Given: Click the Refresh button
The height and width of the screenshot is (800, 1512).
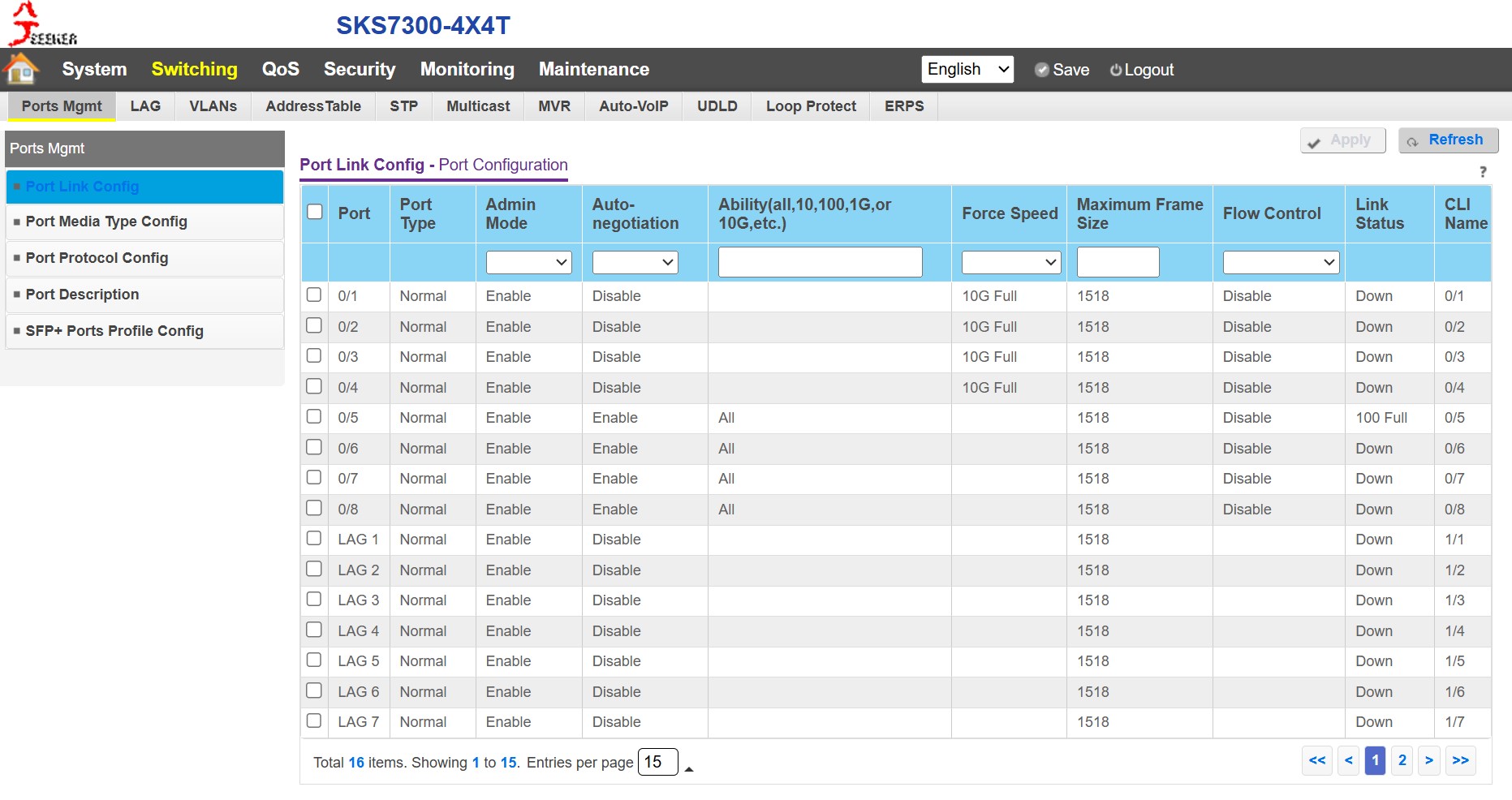Looking at the screenshot, I should (1448, 140).
